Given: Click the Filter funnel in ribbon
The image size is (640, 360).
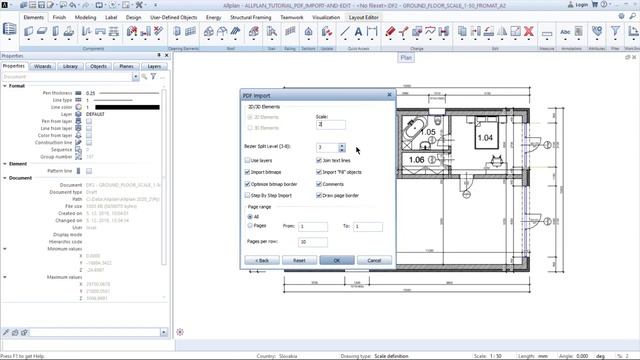Looking at the screenshot, I should (615, 31).
